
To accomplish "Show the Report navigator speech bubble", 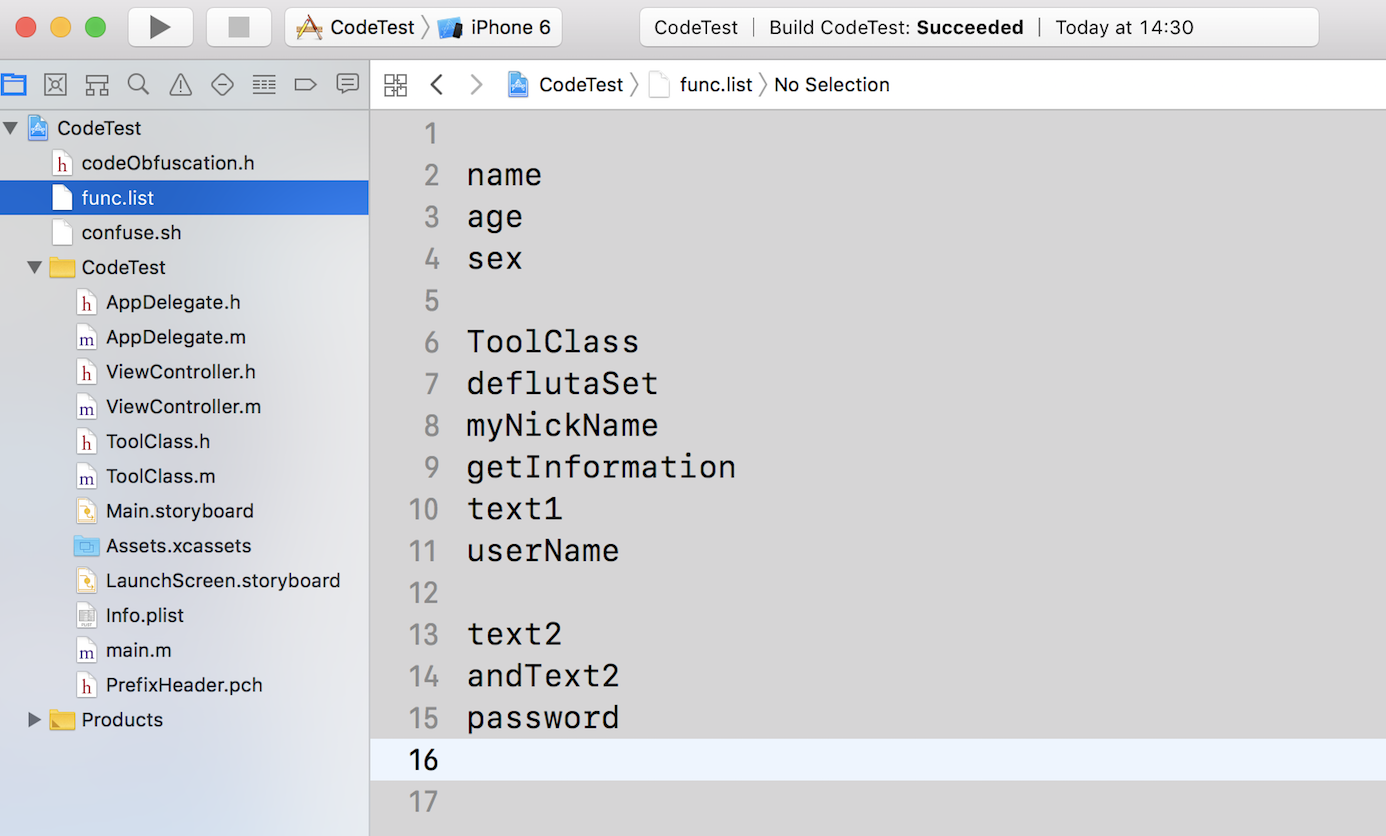I will point(347,85).
